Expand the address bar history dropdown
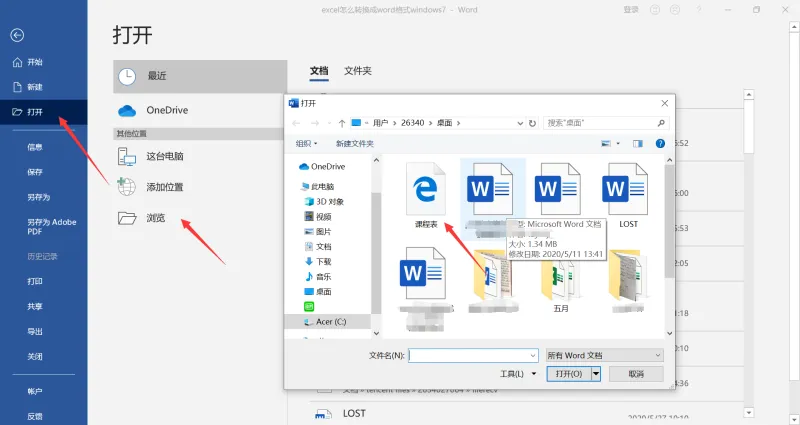 tap(520, 123)
